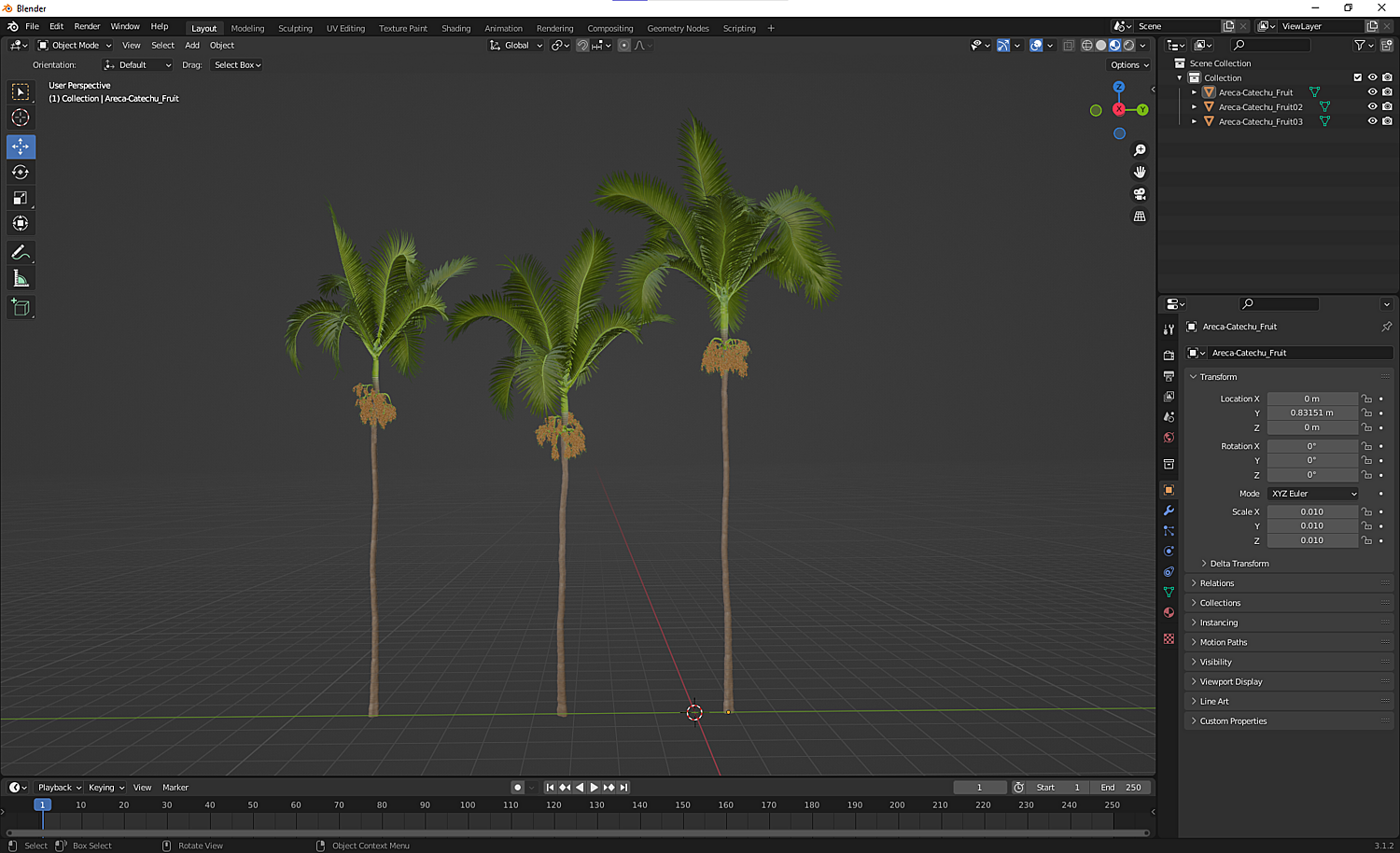Expand Areca-Catechu_Fruit02 in the outliner
The height and width of the screenshot is (853, 1400).
[x=1194, y=107]
